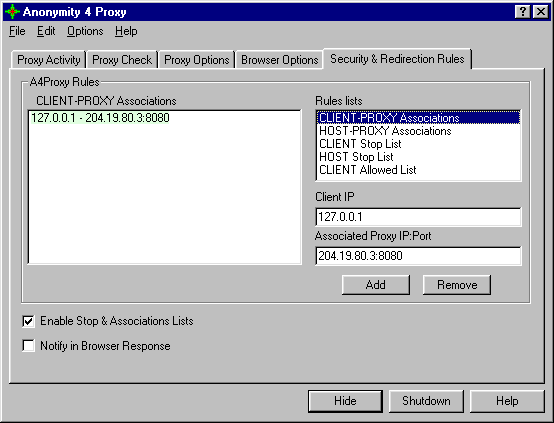The width and height of the screenshot is (554, 423).
Task: Click the Add button
Action: (376, 285)
